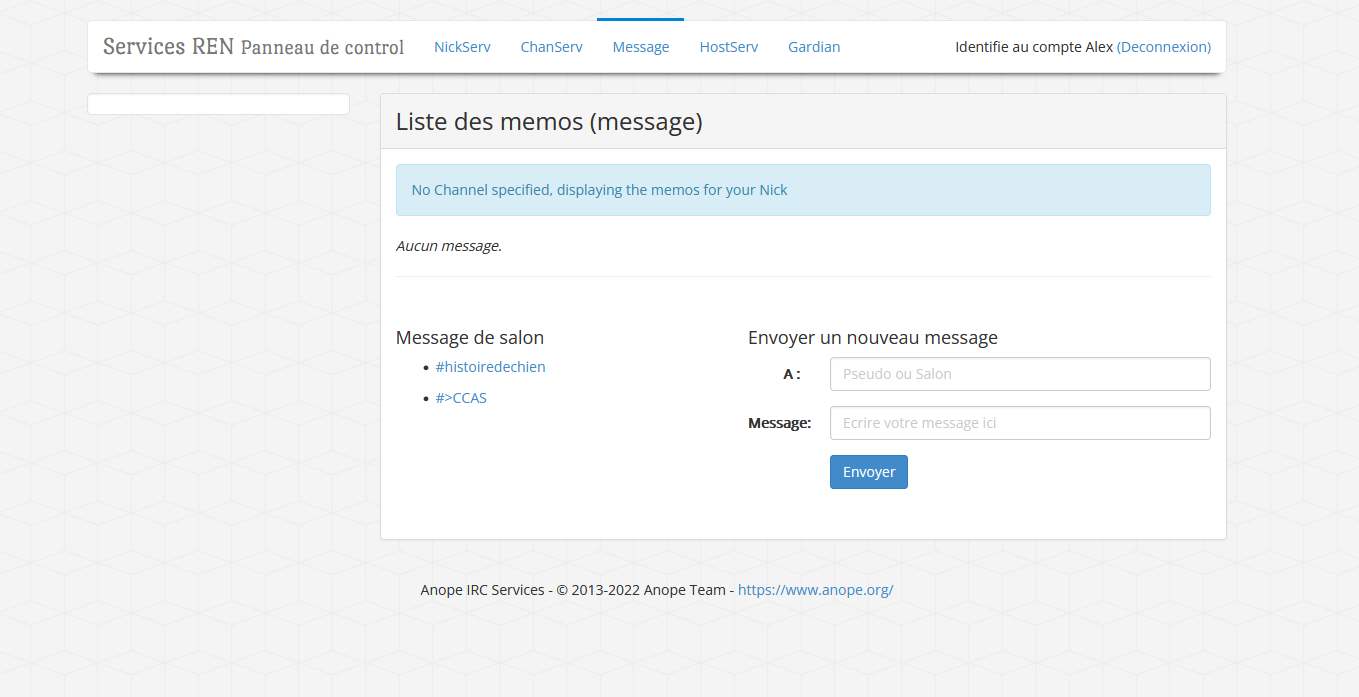The width and height of the screenshot is (1359, 697).
Task: Go to the ChanServ section
Action: pyautogui.click(x=551, y=47)
